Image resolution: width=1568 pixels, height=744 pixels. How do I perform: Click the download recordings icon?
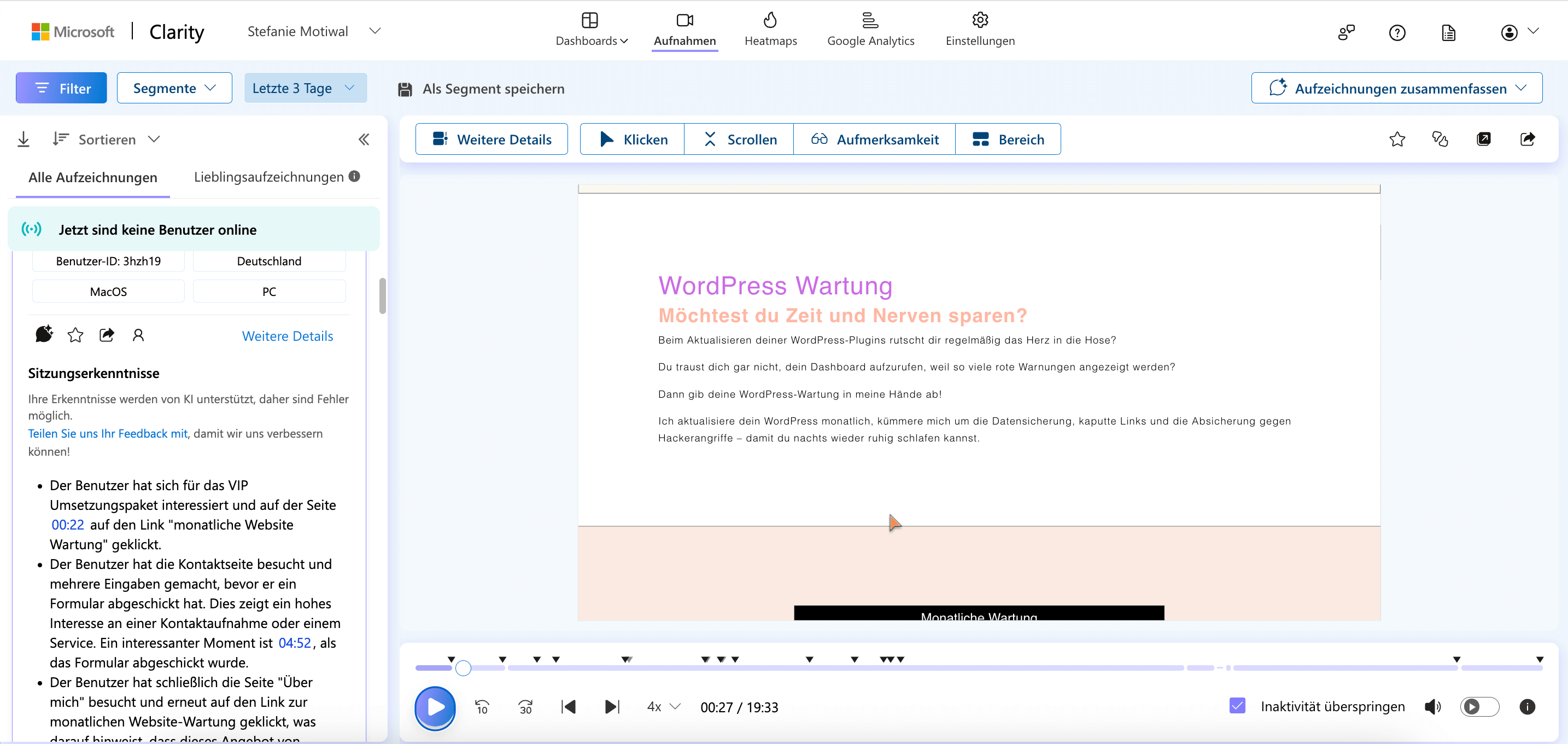24,139
